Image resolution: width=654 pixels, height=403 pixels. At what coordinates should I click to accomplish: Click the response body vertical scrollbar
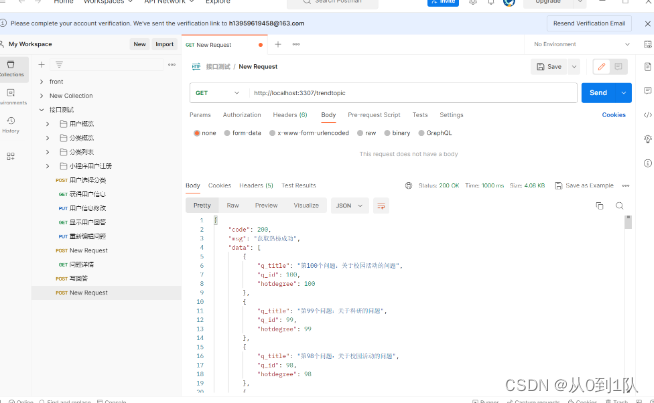click(628, 222)
